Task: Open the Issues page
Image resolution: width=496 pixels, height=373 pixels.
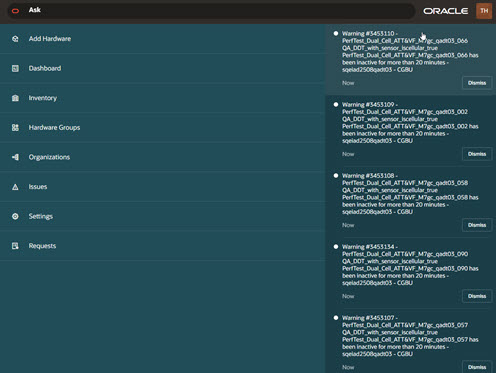Action: pos(162,187)
